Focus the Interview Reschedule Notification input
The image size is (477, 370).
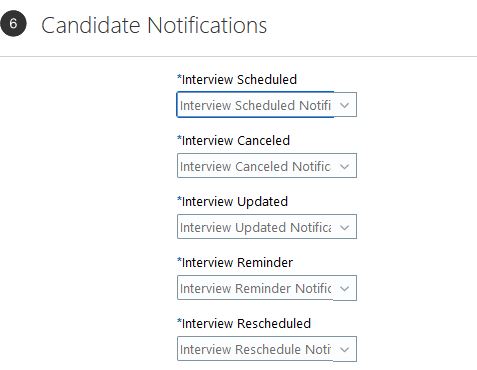[x=255, y=349]
